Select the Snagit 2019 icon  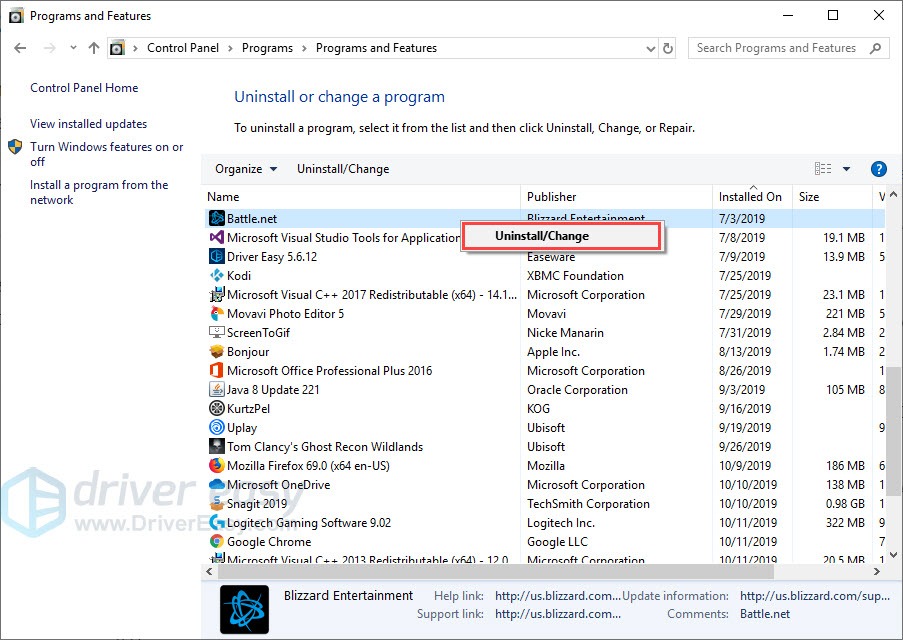point(216,504)
